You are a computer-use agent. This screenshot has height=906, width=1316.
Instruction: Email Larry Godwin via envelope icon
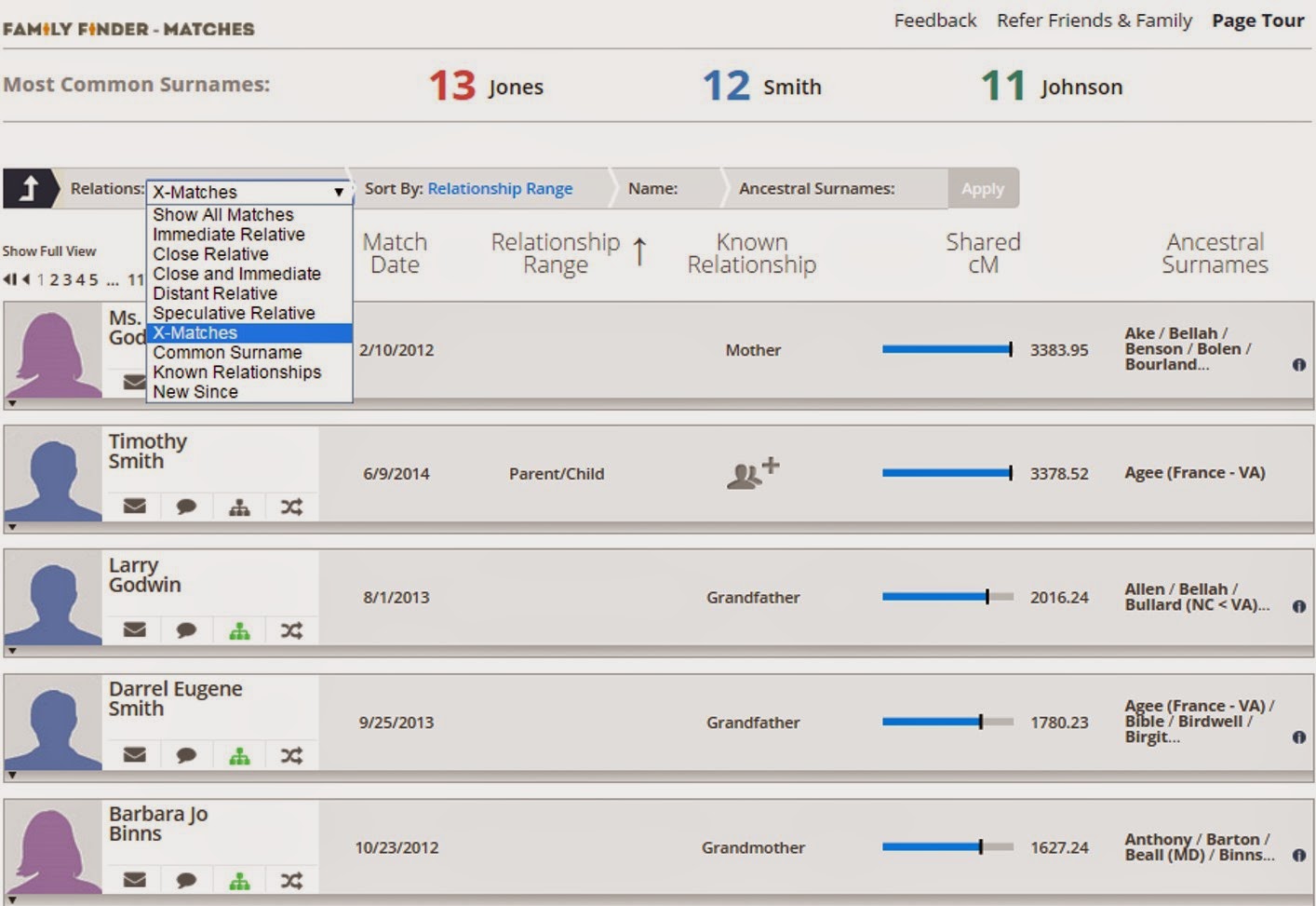[x=135, y=630]
